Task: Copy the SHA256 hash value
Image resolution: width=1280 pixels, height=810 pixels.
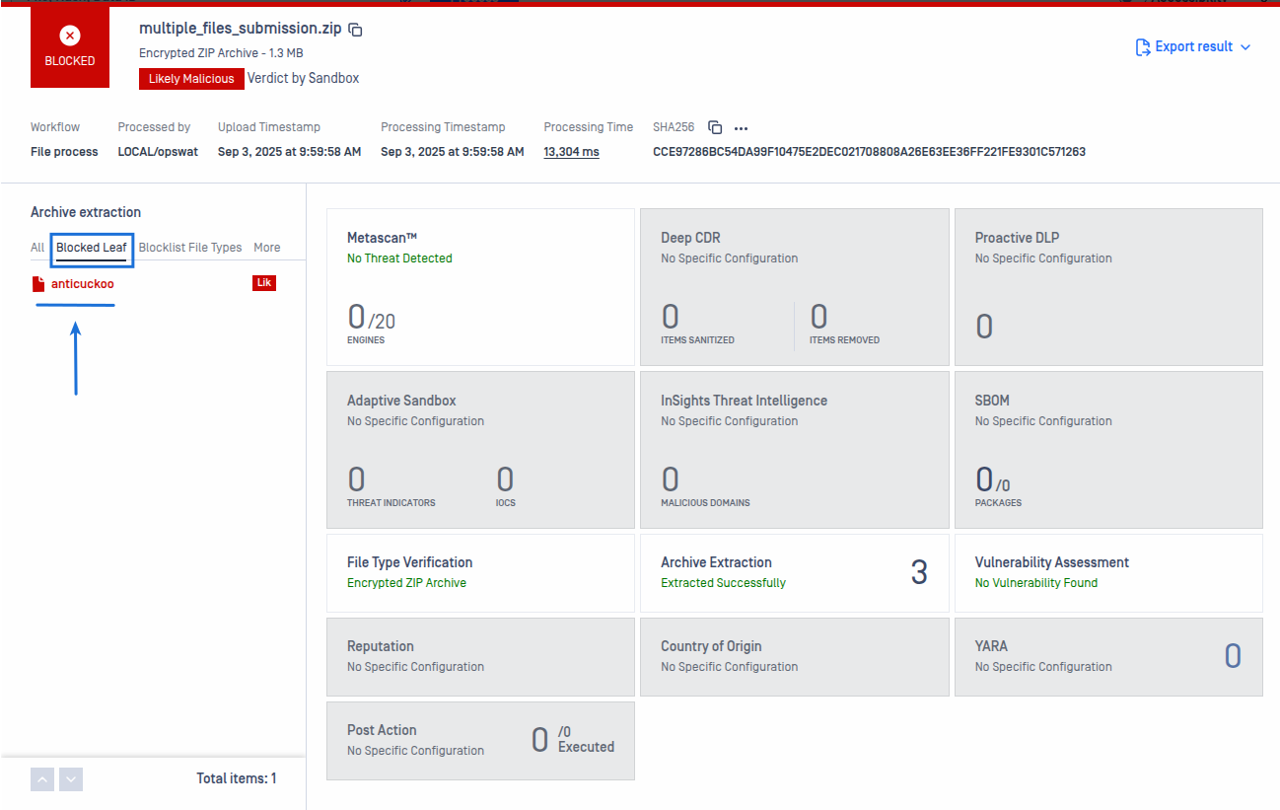Action: pos(715,128)
